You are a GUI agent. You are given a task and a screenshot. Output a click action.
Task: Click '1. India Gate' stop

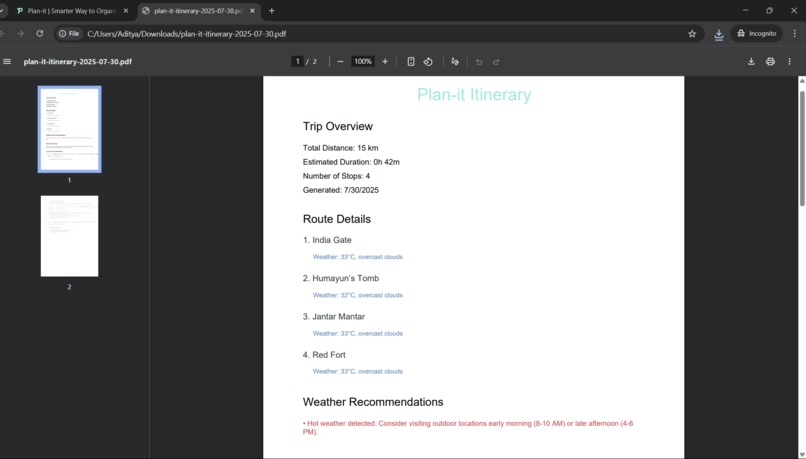click(x=327, y=240)
